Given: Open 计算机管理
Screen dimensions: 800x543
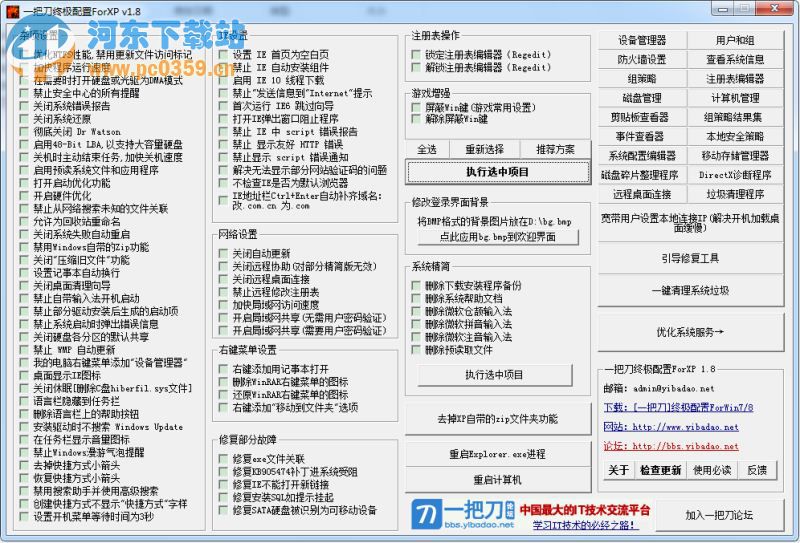Looking at the screenshot, I should (x=735, y=98).
